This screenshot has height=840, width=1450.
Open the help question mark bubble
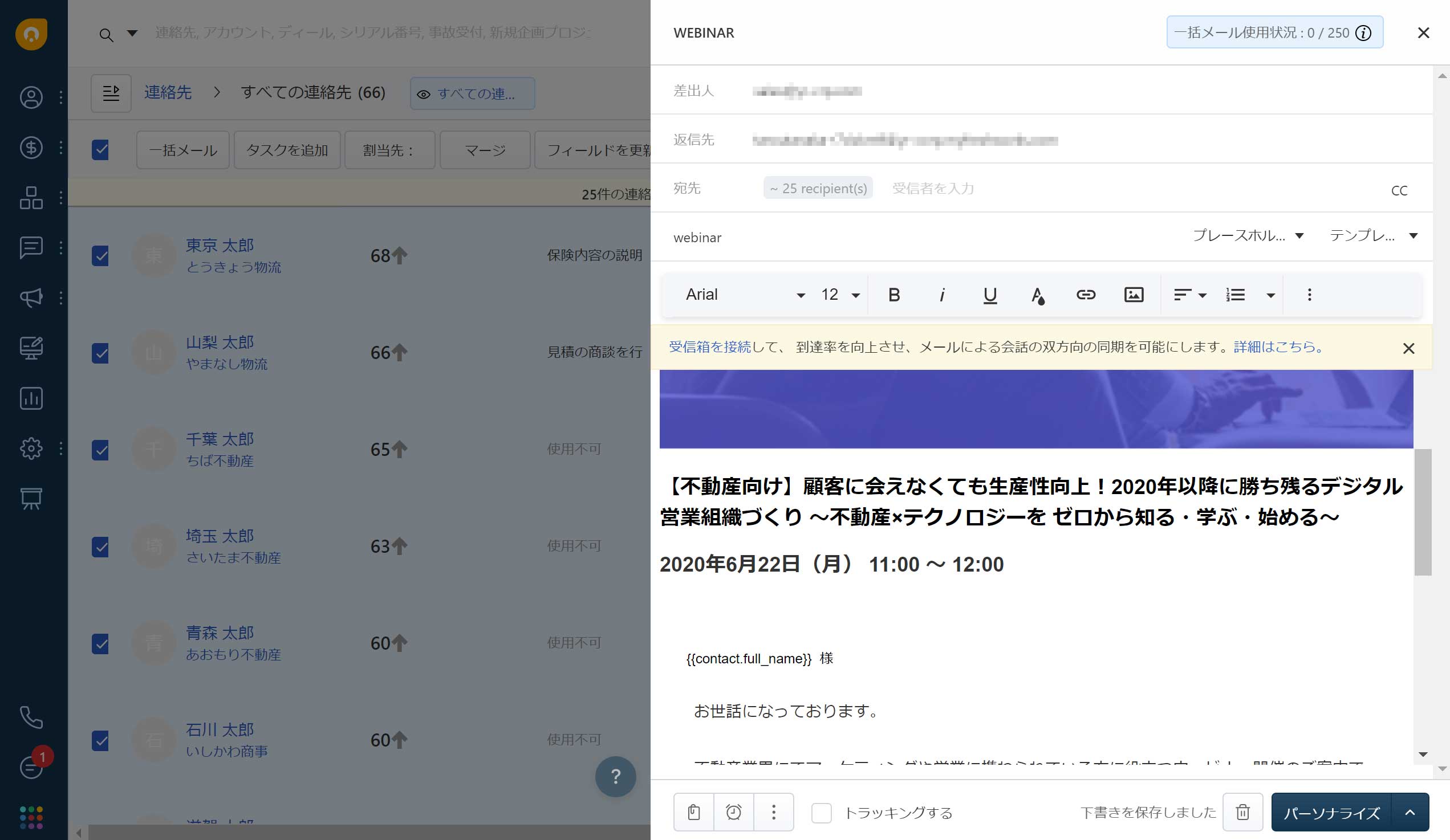click(x=615, y=776)
